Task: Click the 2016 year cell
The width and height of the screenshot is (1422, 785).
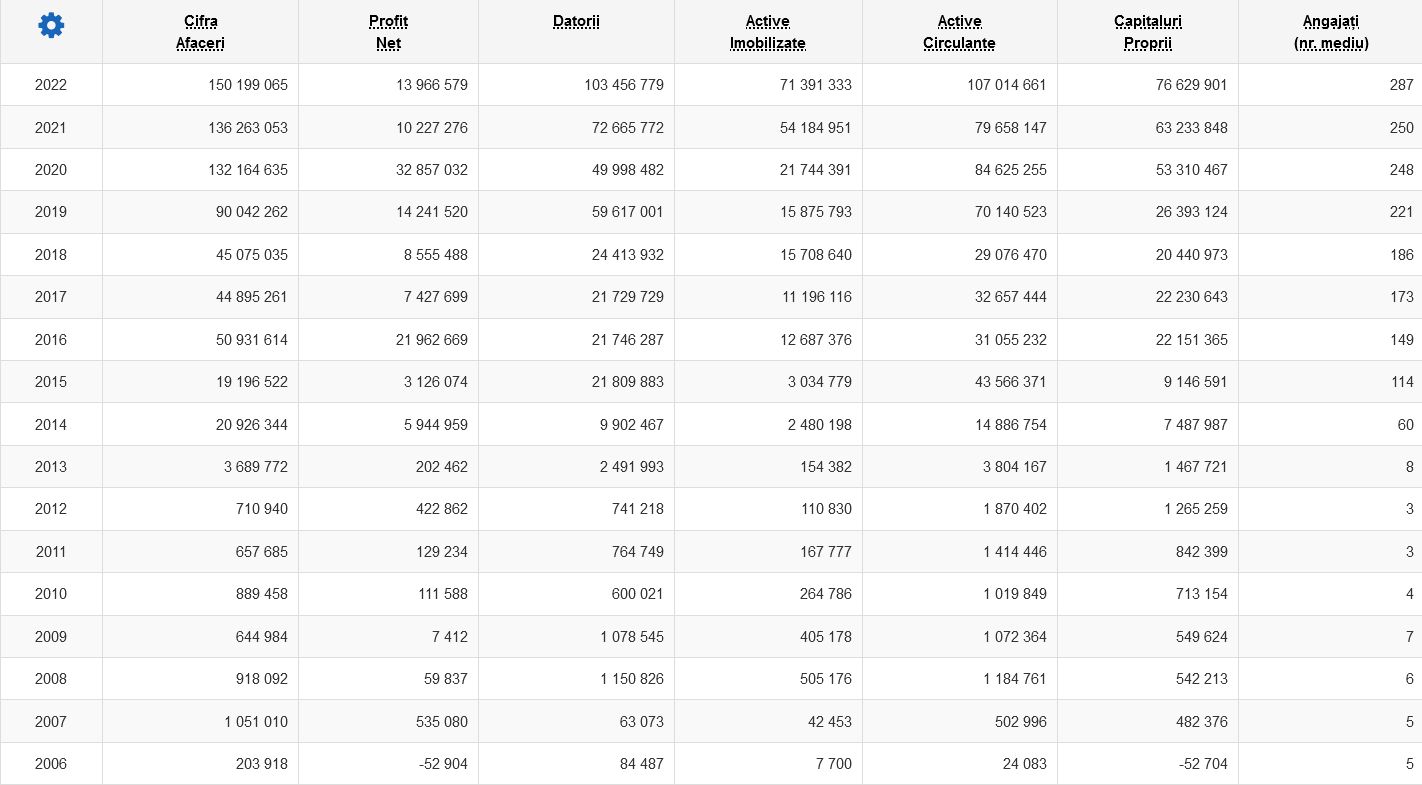Action: coord(51,339)
